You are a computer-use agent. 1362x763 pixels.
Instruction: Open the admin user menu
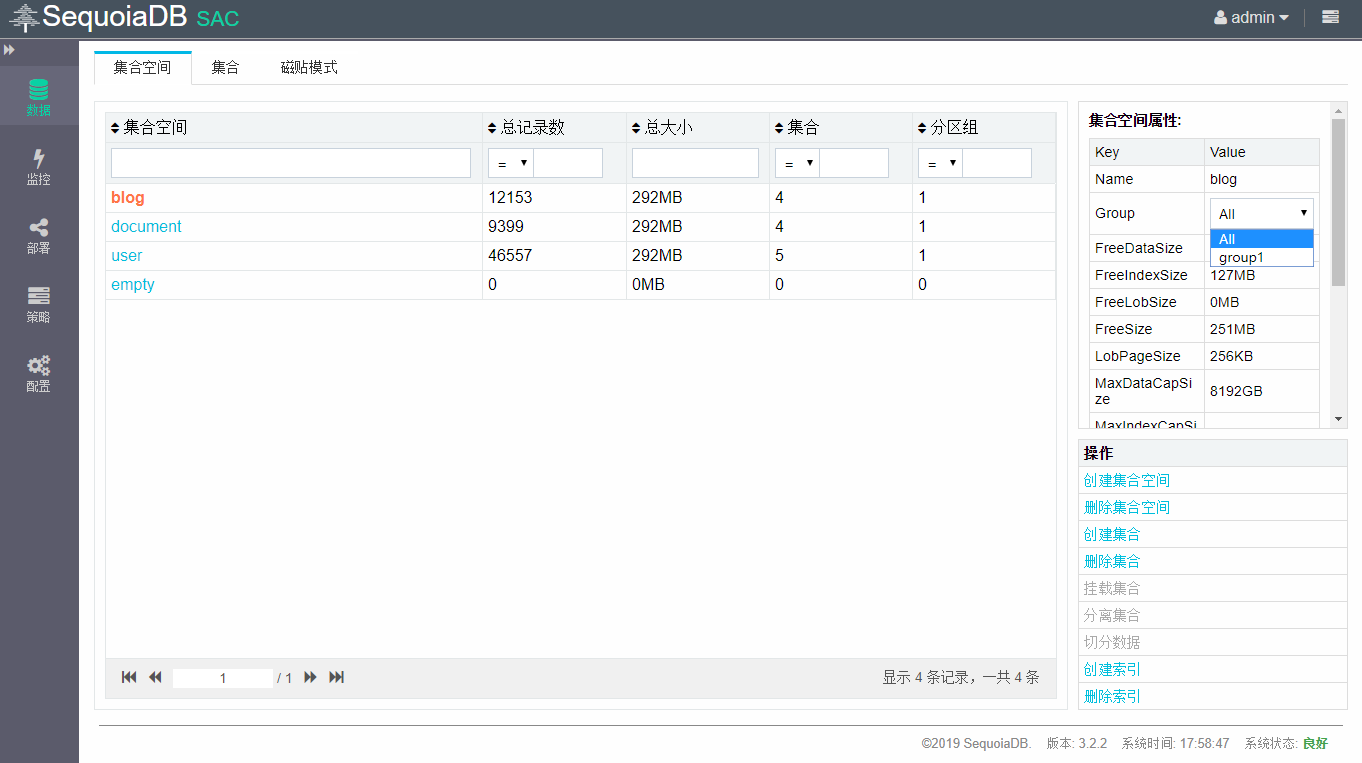click(x=1251, y=17)
